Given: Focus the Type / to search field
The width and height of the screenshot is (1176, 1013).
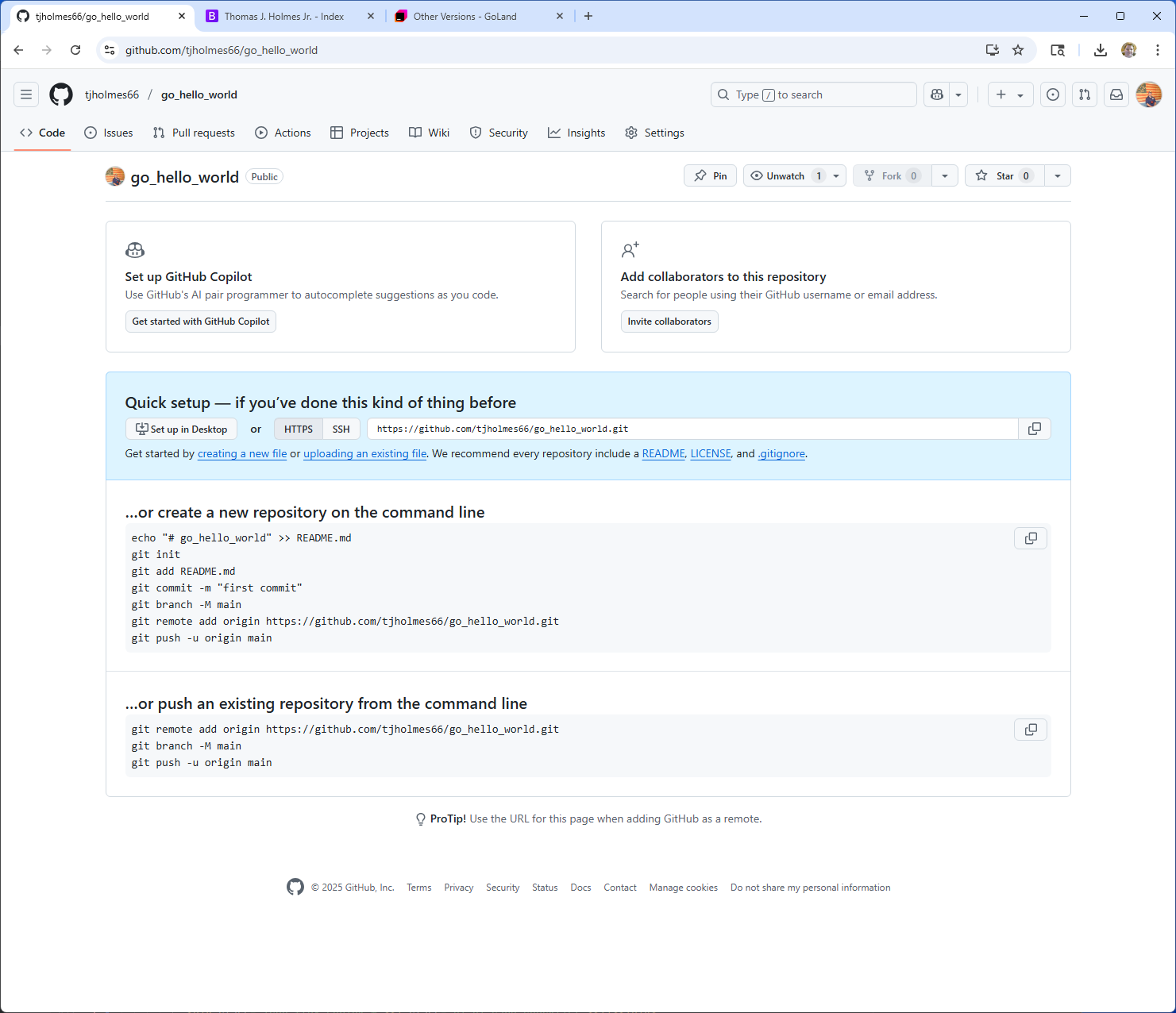Looking at the screenshot, I should 813,94.
